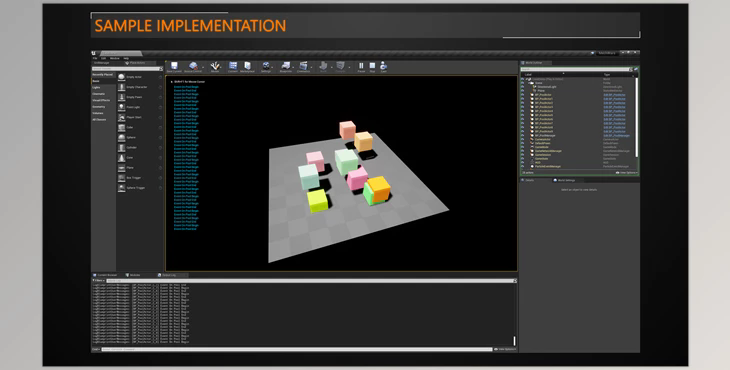Toggle visibility eye for GameMode
Image resolution: width=730 pixels, height=370 pixels.
tap(522, 147)
